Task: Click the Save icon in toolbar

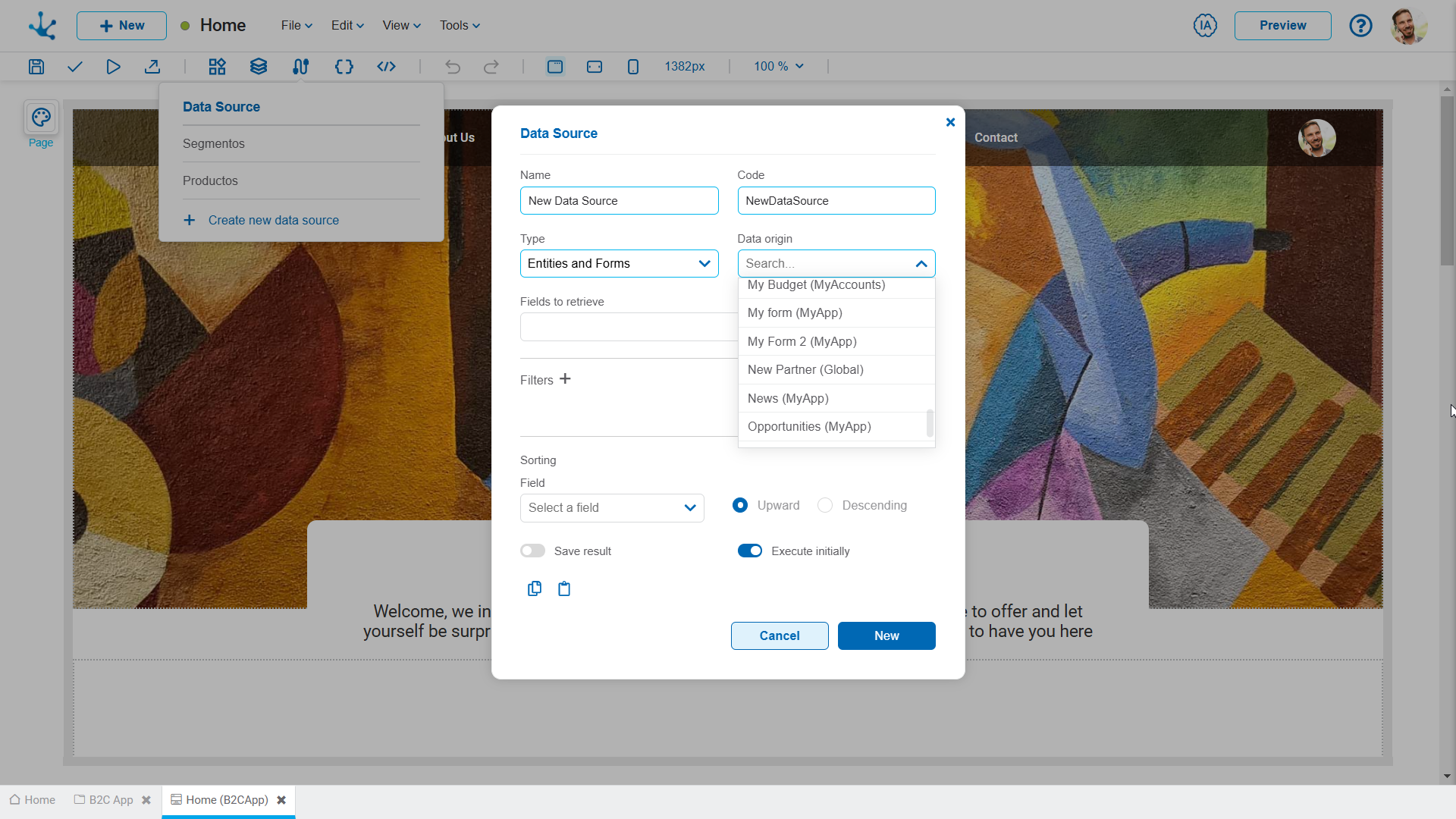Action: [36, 67]
